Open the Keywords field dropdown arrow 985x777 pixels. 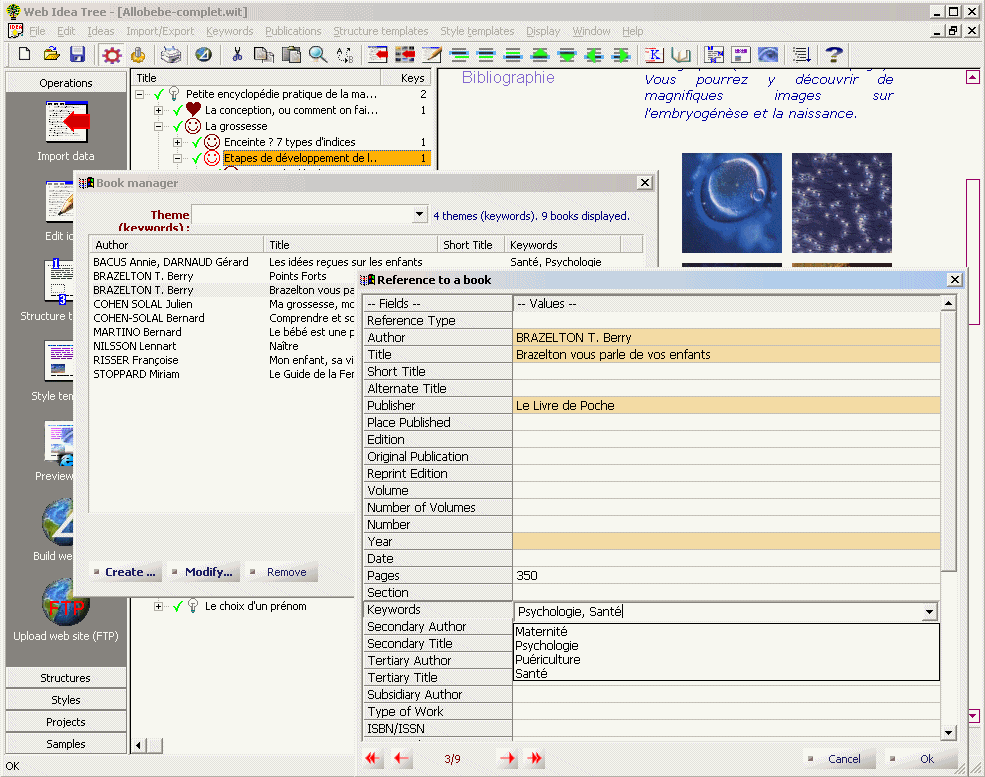click(929, 612)
